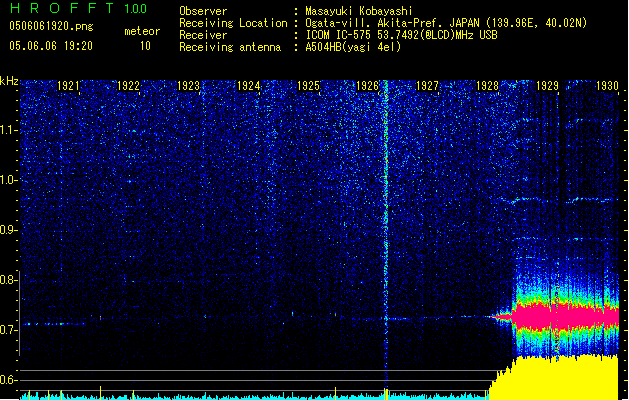The image size is (629, 400).
Task: Click the A504HB(yagi 4el) antenna text
Action: [x=353, y=47]
